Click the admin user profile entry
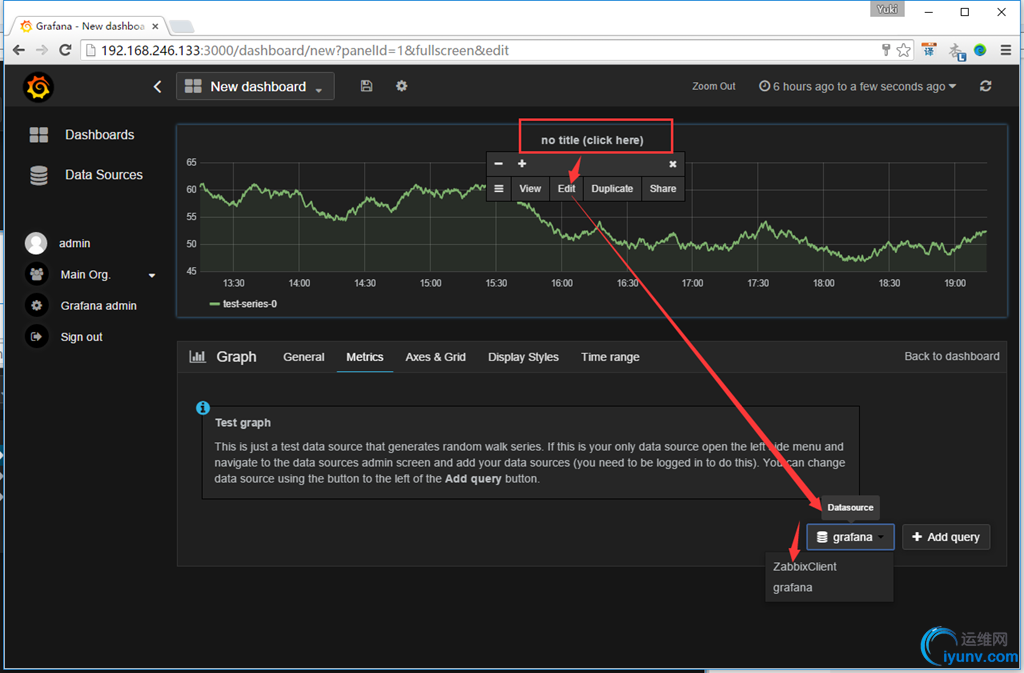 pyautogui.click(x=58, y=243)
